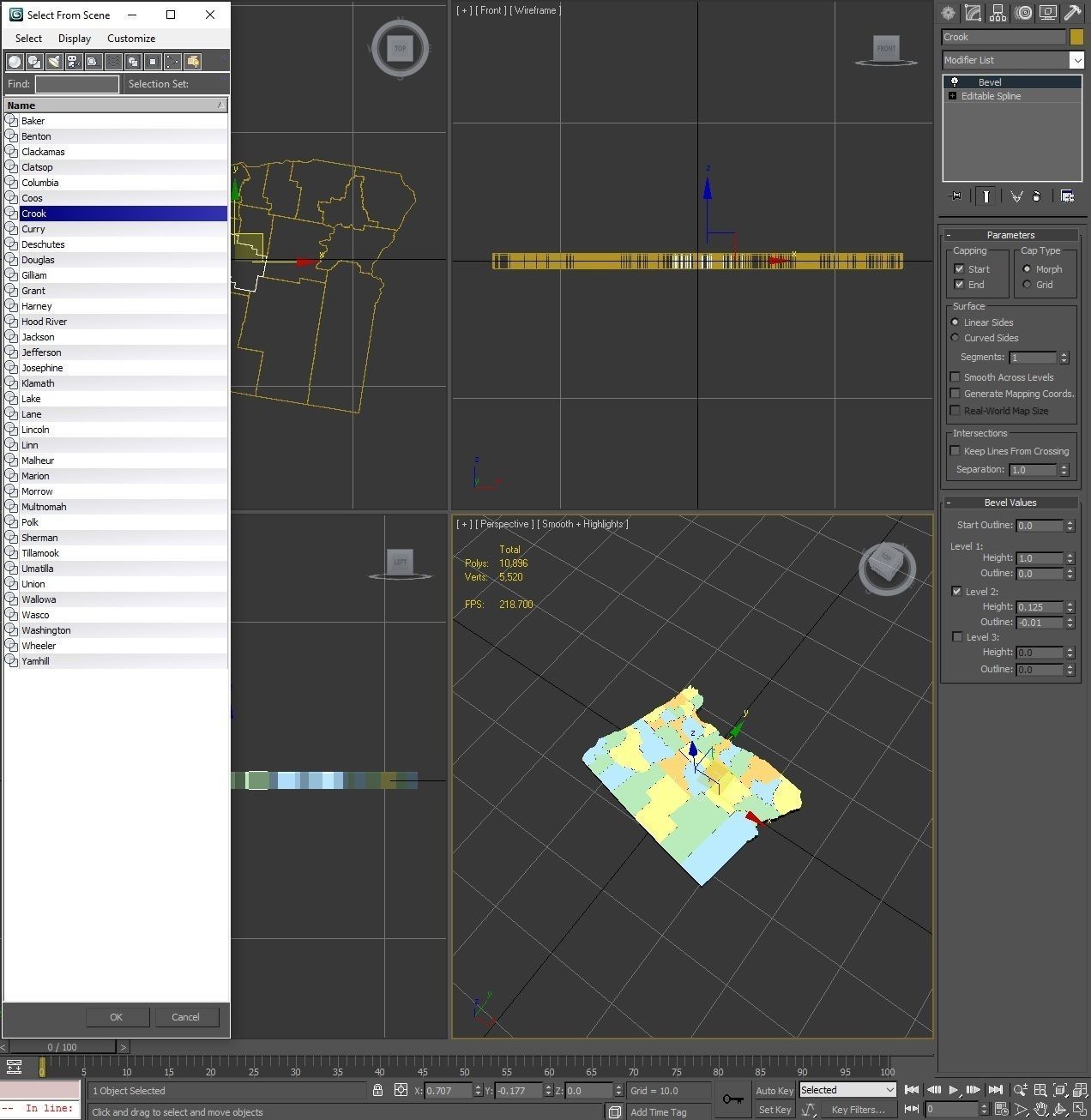The width and height of the screenshot is (1091, 1120).
Task: Uncheck the Start capping checkbox
Action: tap(959, 268)
